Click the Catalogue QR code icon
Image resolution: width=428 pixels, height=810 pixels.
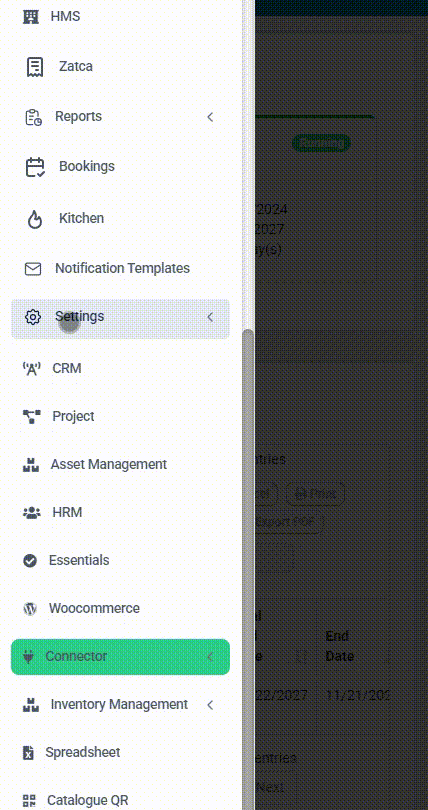30,801
